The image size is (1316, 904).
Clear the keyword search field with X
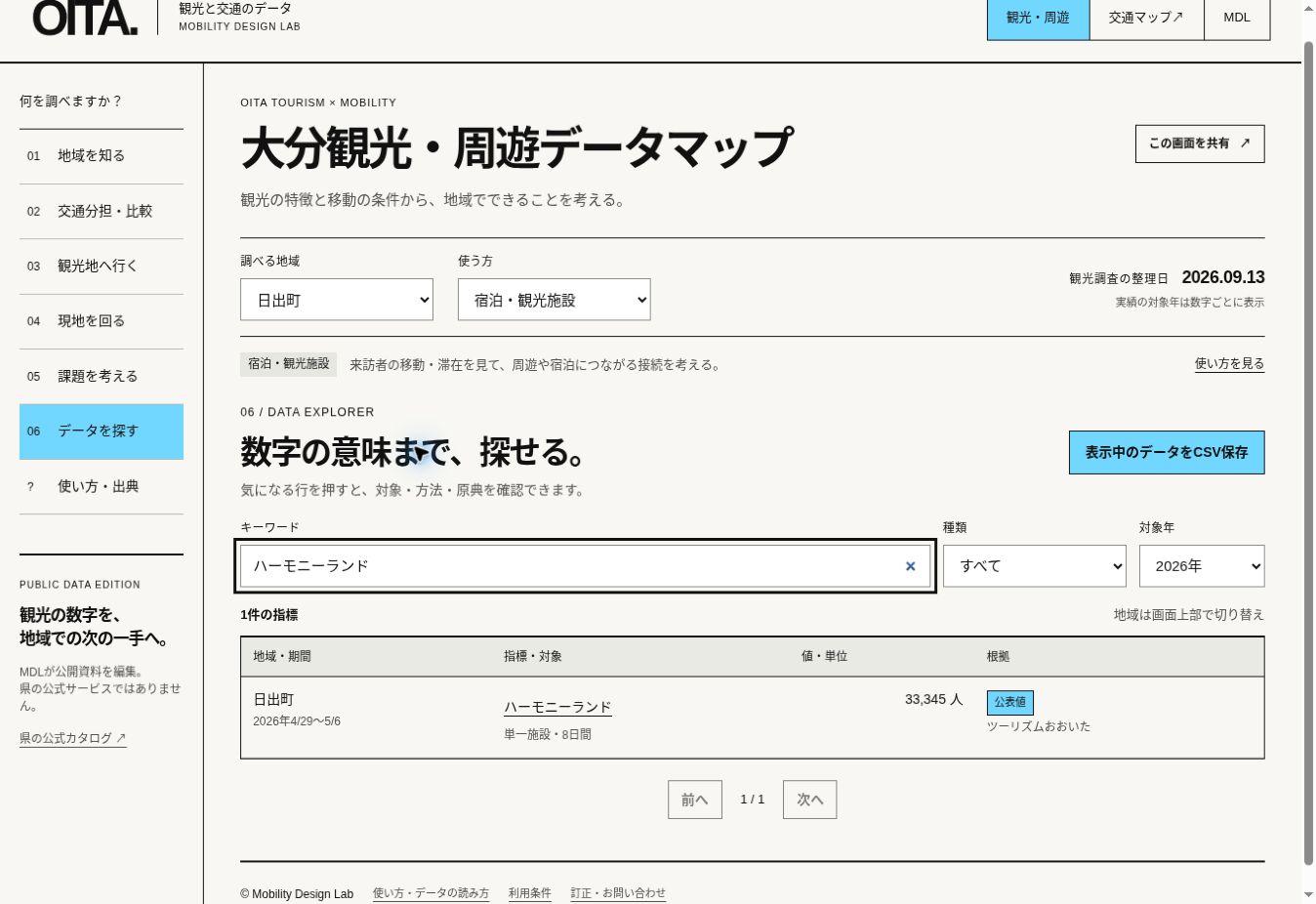(910, 566)
